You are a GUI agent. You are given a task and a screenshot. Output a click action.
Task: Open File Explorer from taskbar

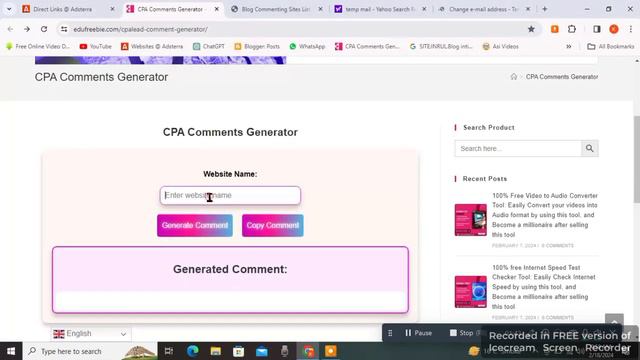click(216, 351)
